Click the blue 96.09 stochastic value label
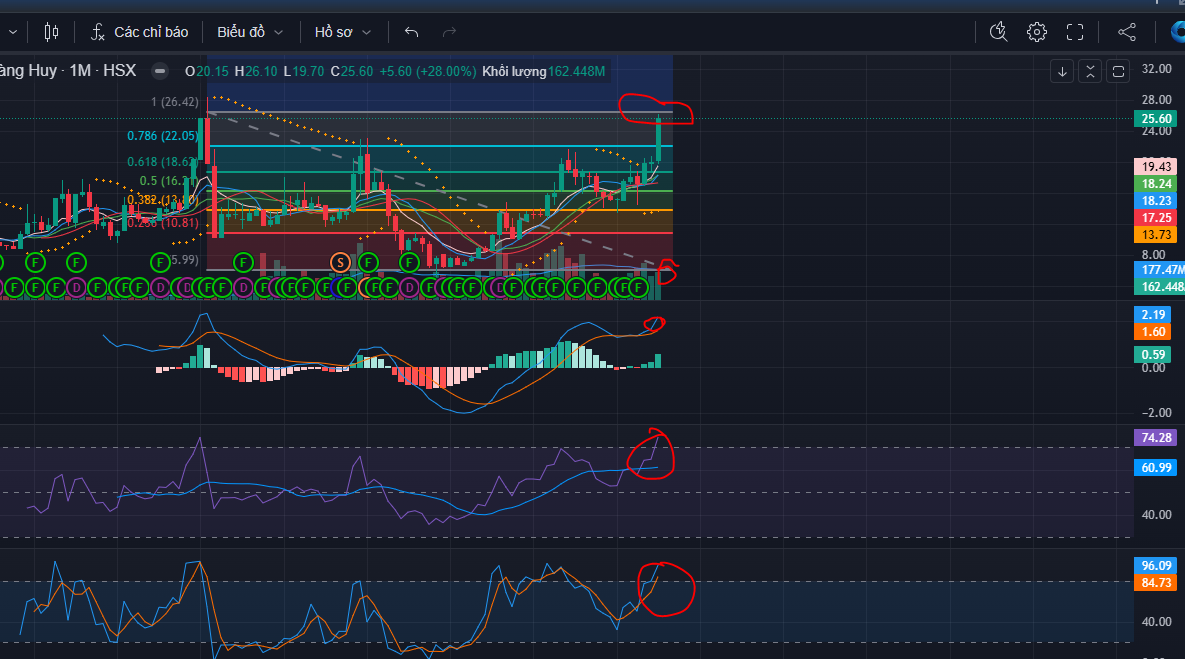 [1156, 565]
